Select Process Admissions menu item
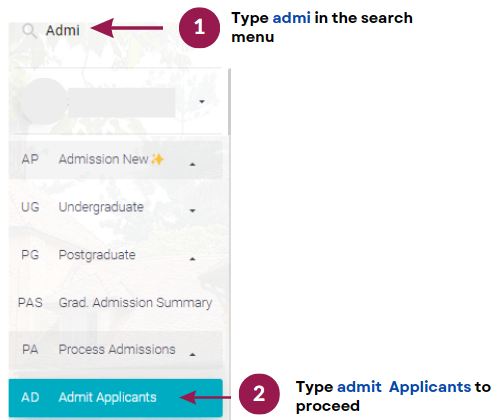Screen dimensions: 497x420 116,350
